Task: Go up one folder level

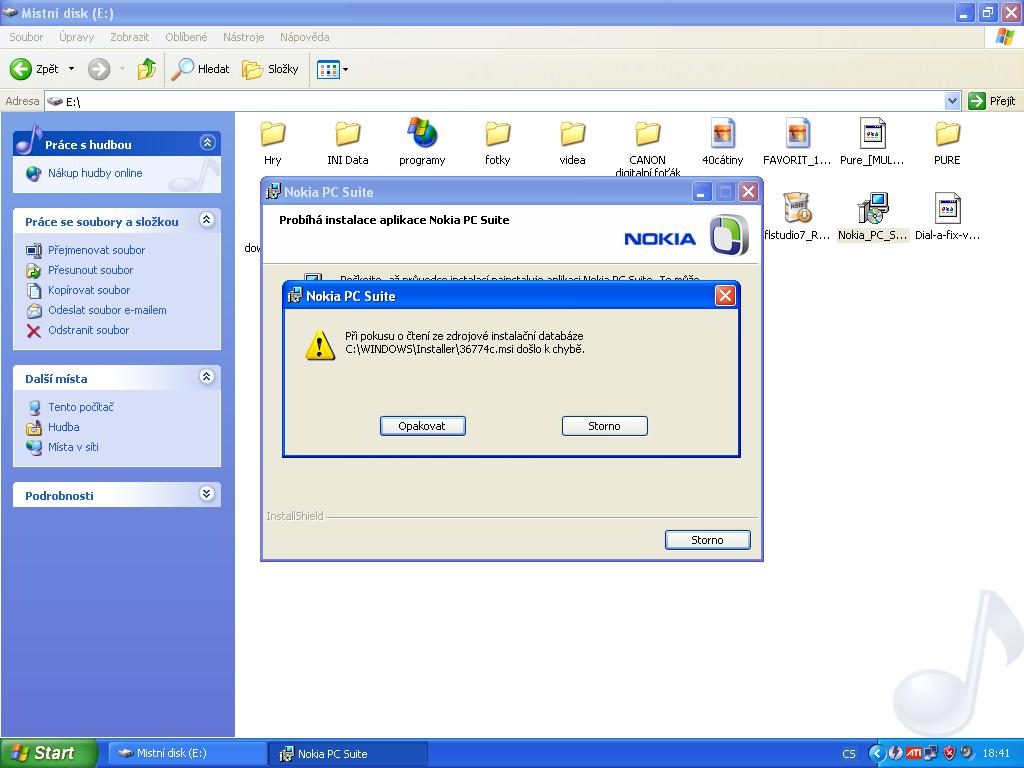Action: 147,69
